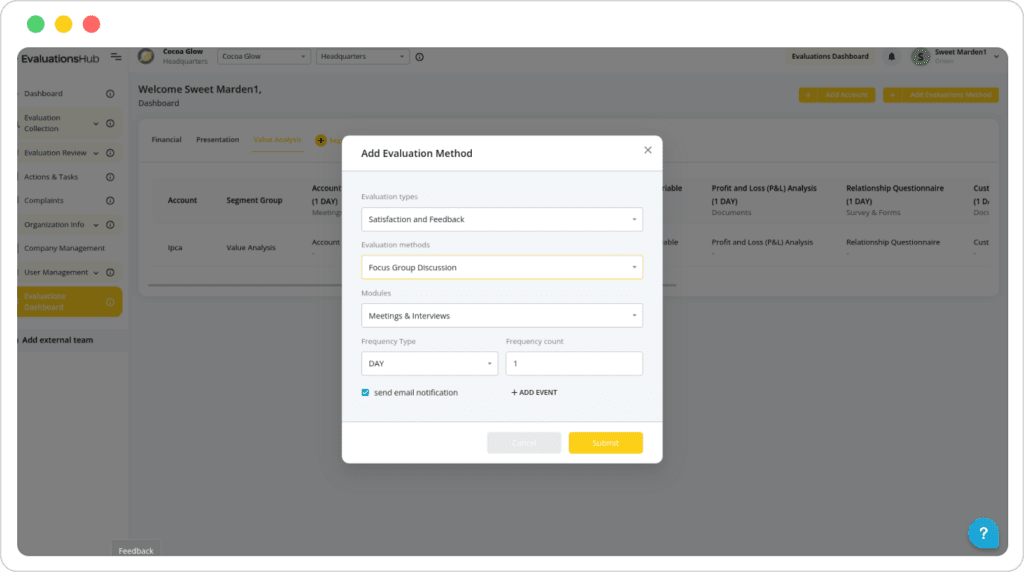The image size is (1024, 572).
Task: Switch to the Presentation tab
Action: coord(217,140)
